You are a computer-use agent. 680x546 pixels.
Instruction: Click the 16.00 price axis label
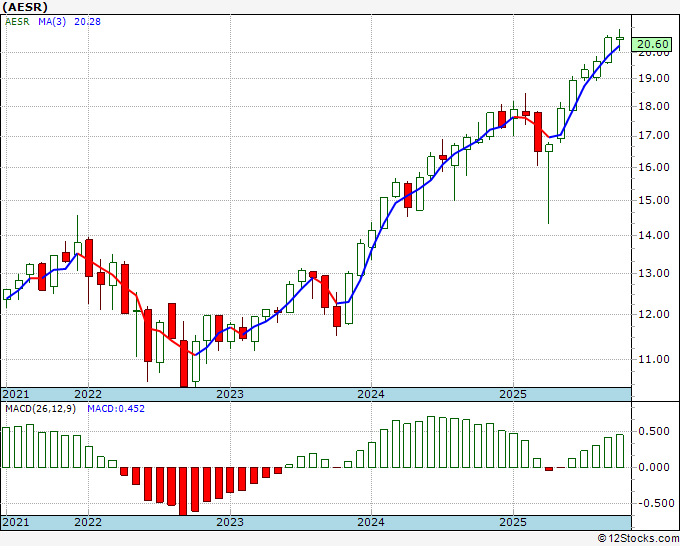[x=654, y=167]
